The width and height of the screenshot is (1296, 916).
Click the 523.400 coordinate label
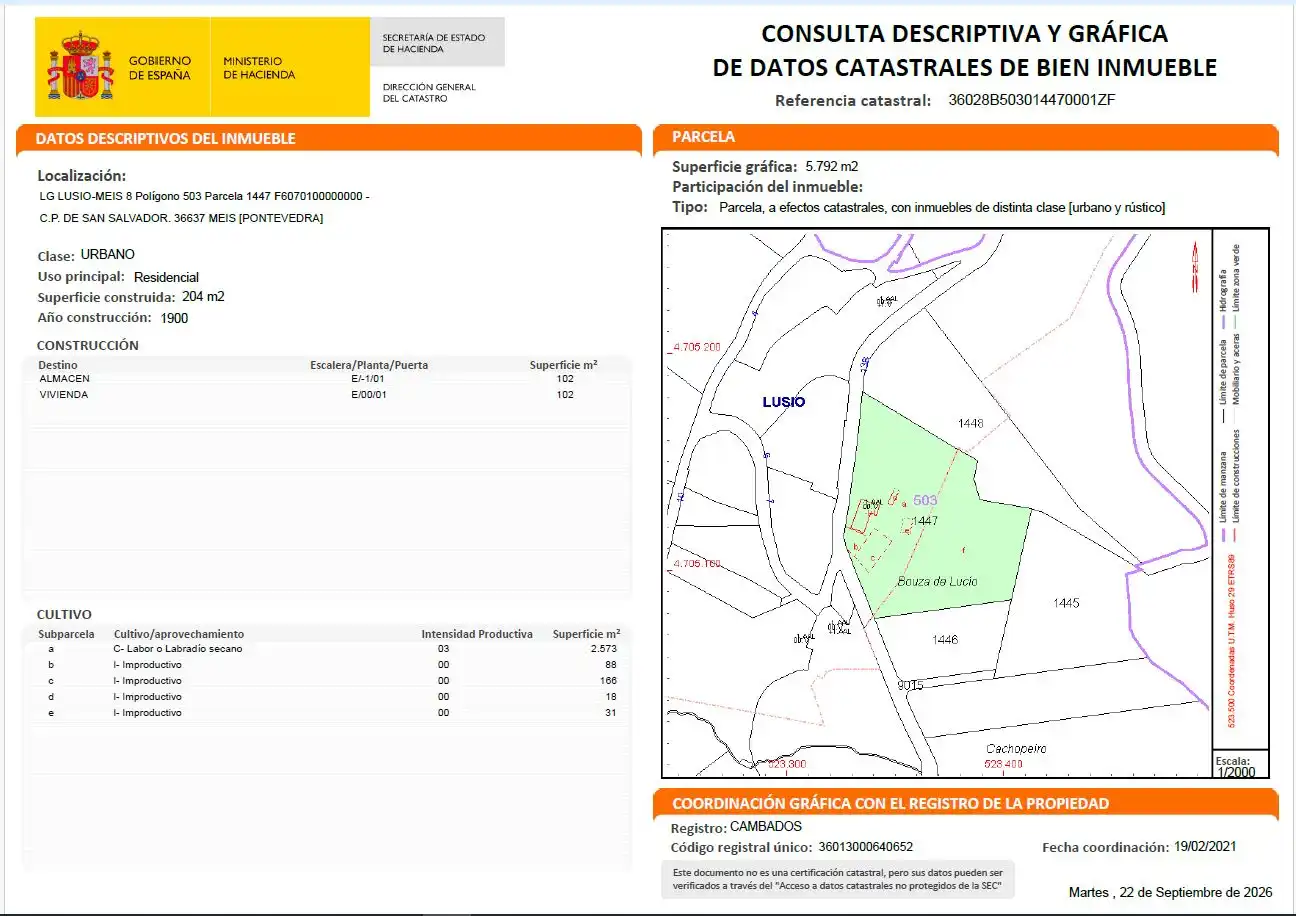coord(1004,764)
